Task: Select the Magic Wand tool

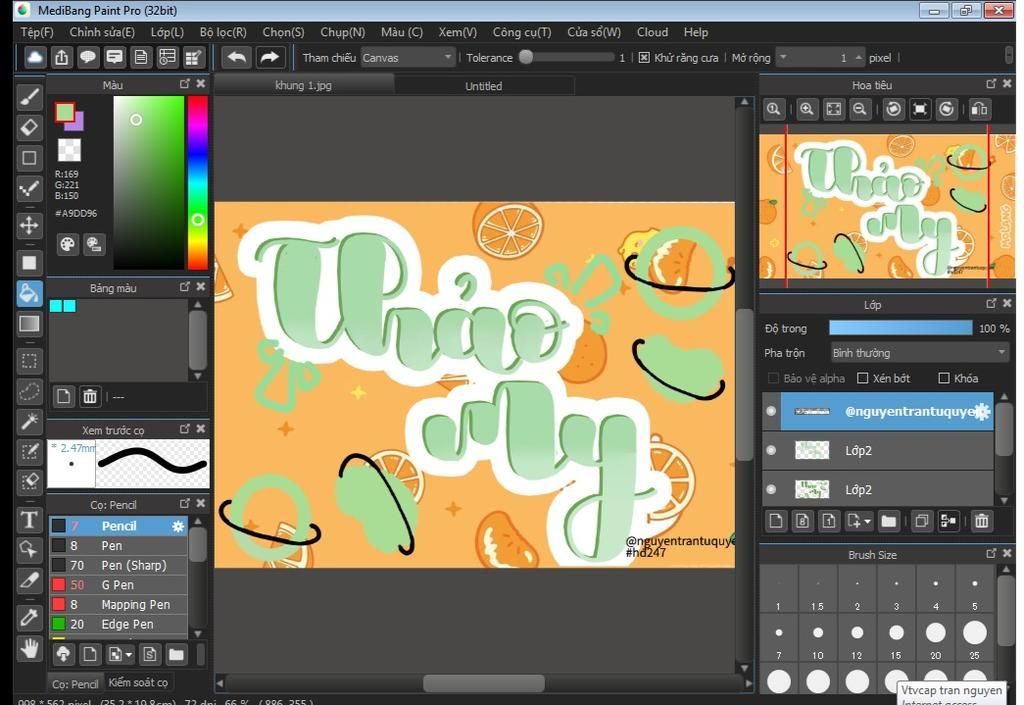Action: [29, 422]
